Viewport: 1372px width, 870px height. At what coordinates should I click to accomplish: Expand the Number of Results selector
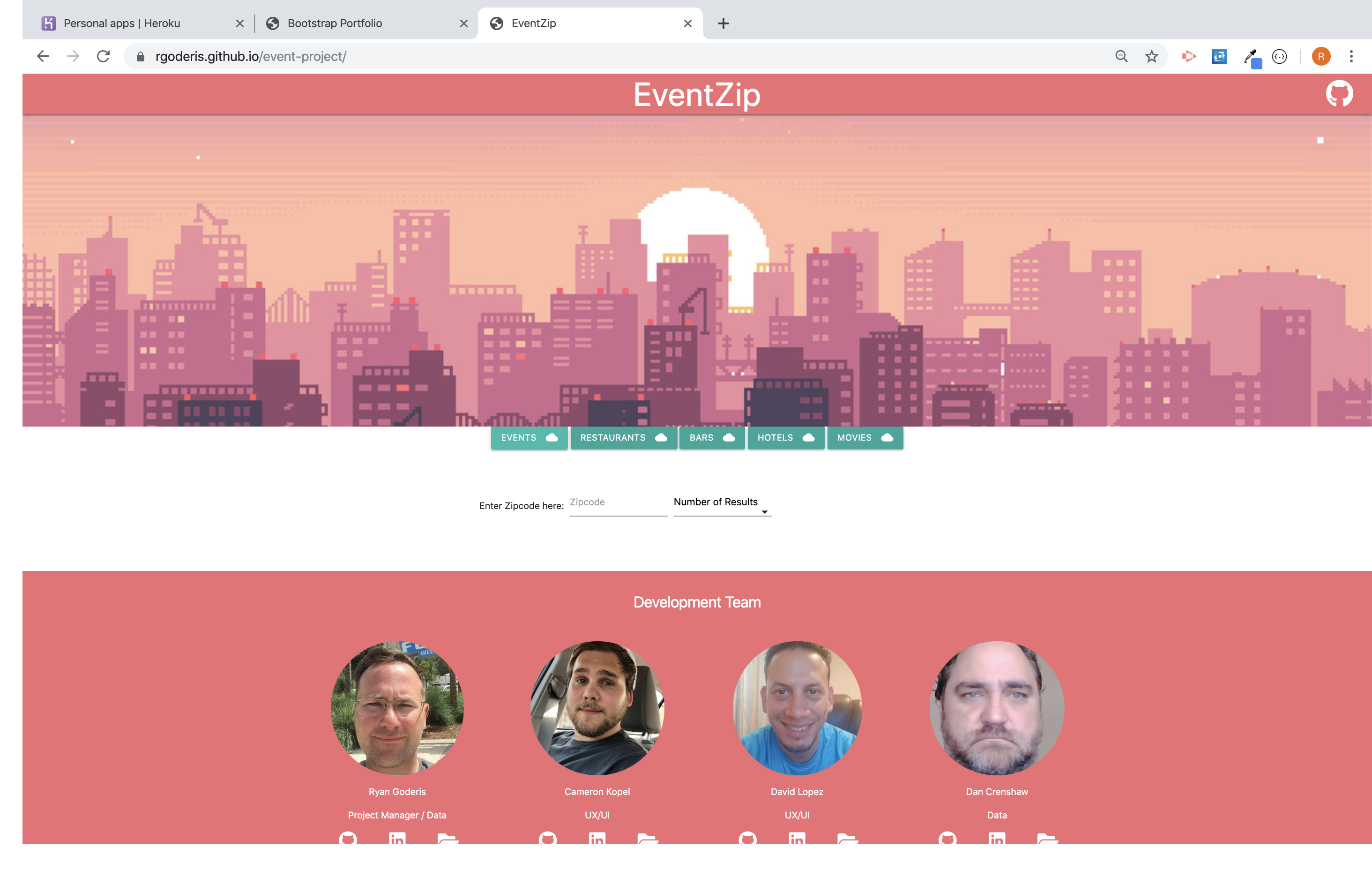(765, 511)
